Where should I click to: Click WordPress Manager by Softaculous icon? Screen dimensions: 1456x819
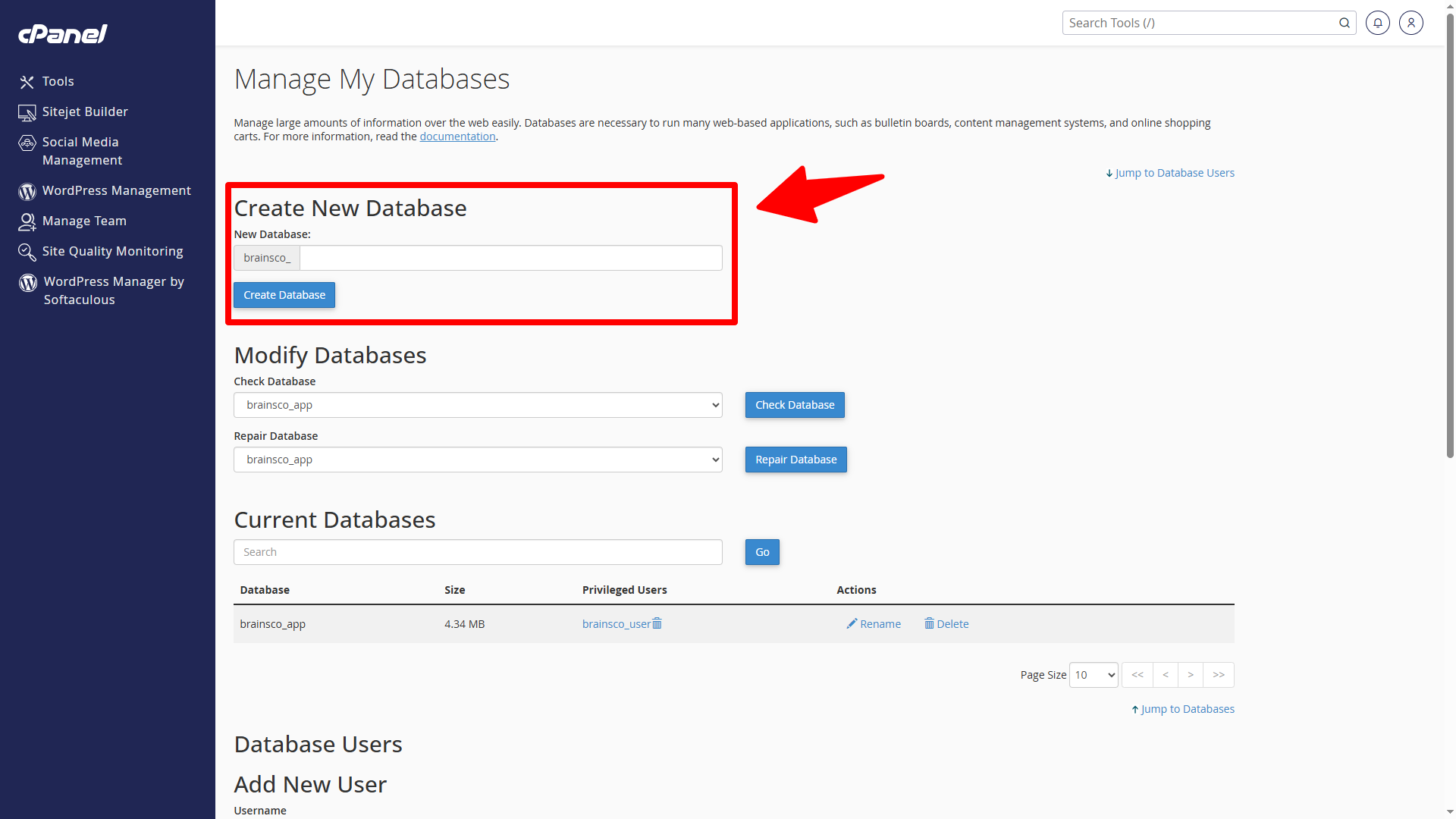click(28, 282)
